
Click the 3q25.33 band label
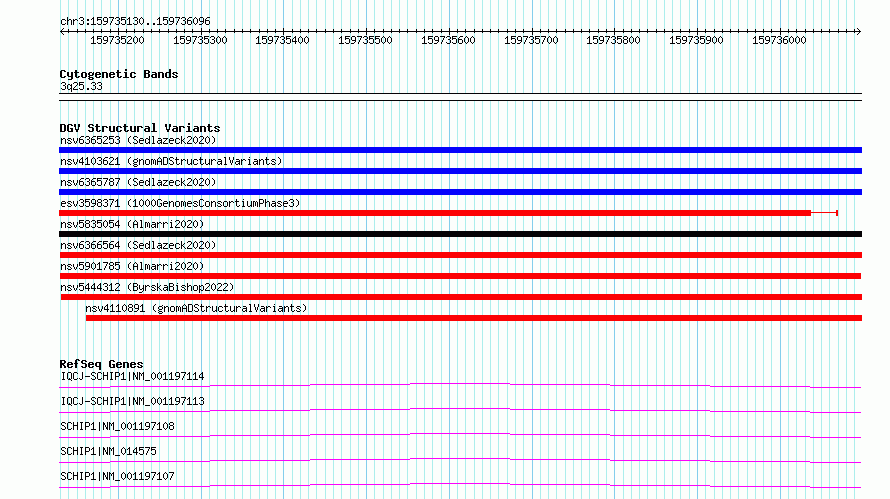pyautogui.click(x=81, y=86)
